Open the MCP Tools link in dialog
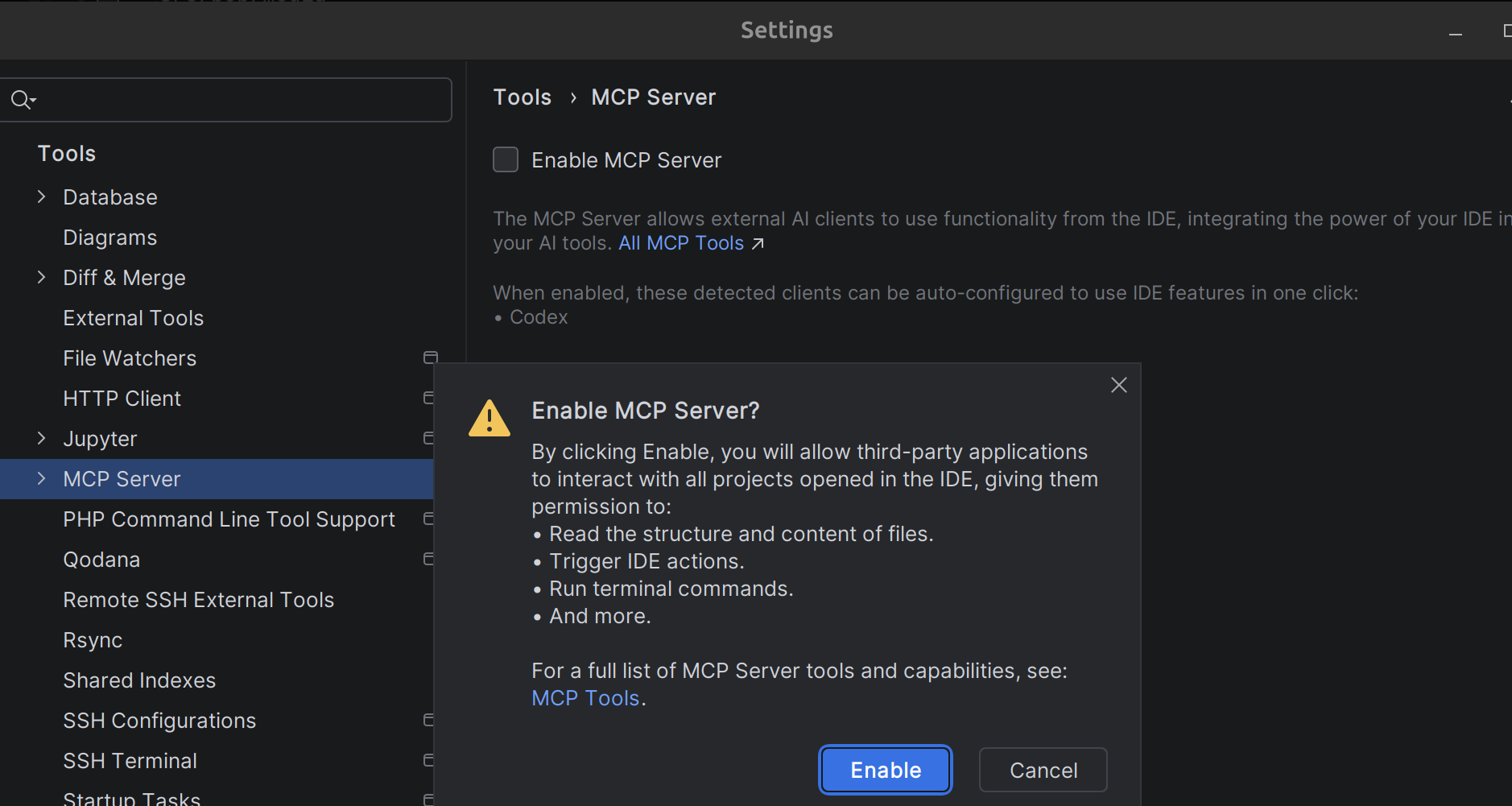This screenshot has width=1512, height=806. (585, 698)
